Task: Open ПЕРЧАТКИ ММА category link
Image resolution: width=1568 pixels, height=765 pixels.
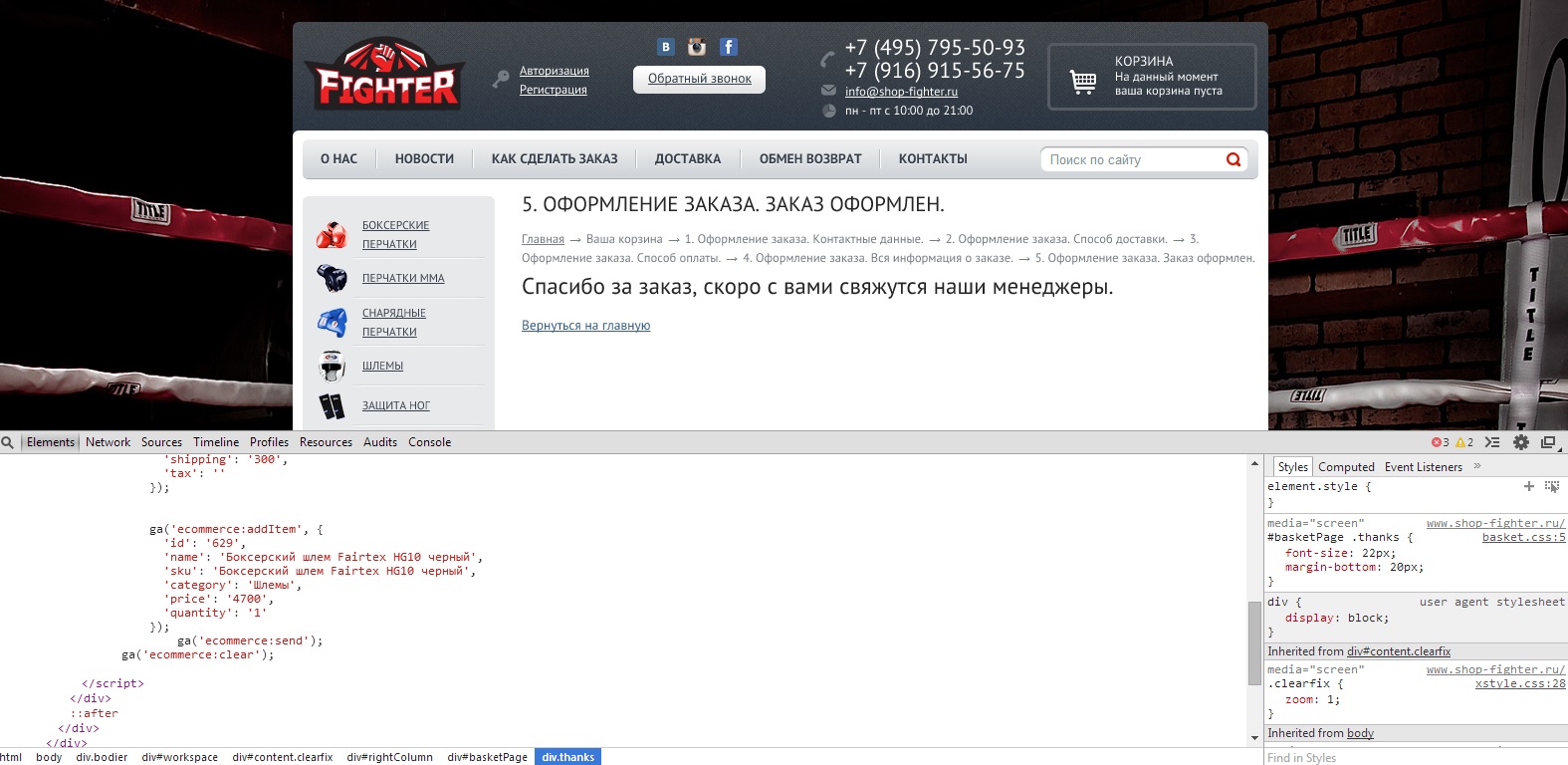Action: tap(403, 279)
